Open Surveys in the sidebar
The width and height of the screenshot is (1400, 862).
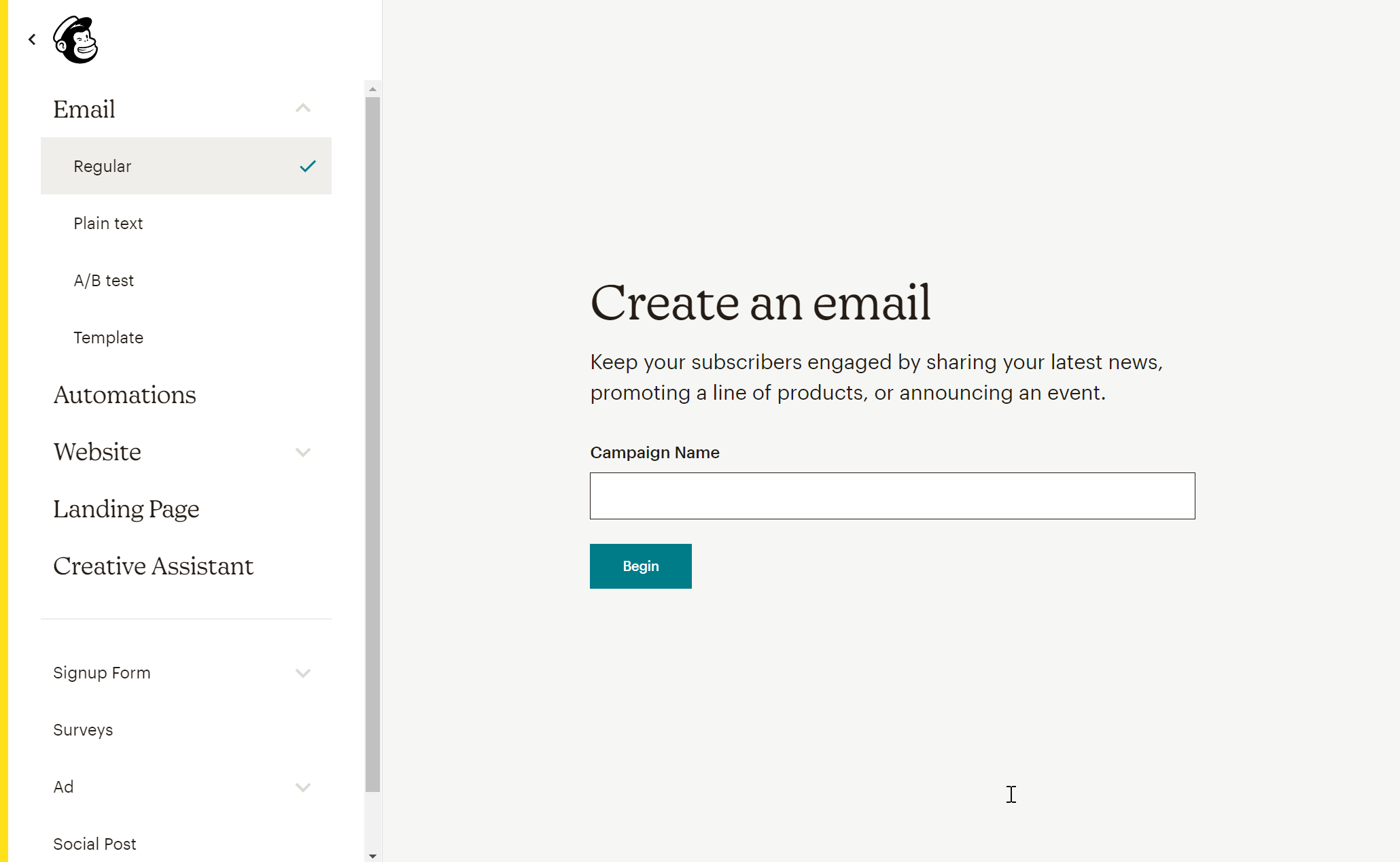(83, 730)
